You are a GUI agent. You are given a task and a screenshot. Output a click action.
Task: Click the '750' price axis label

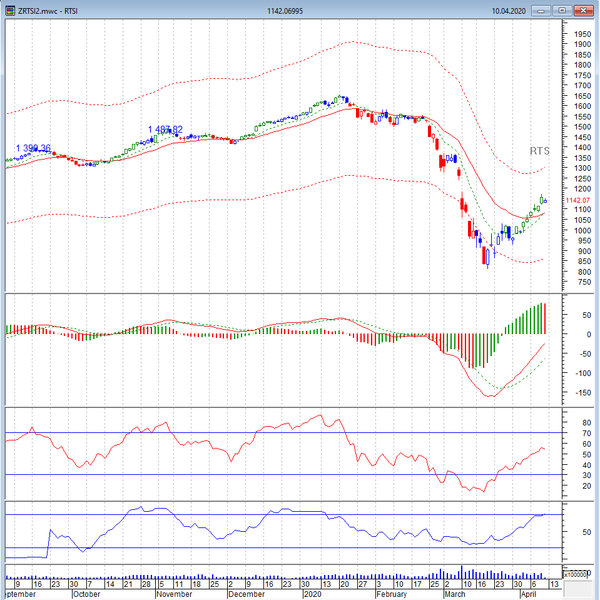585,282
